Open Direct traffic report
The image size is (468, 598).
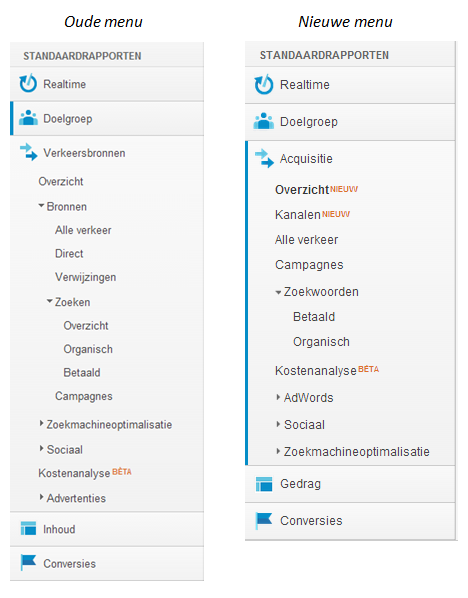click(69, 254)
